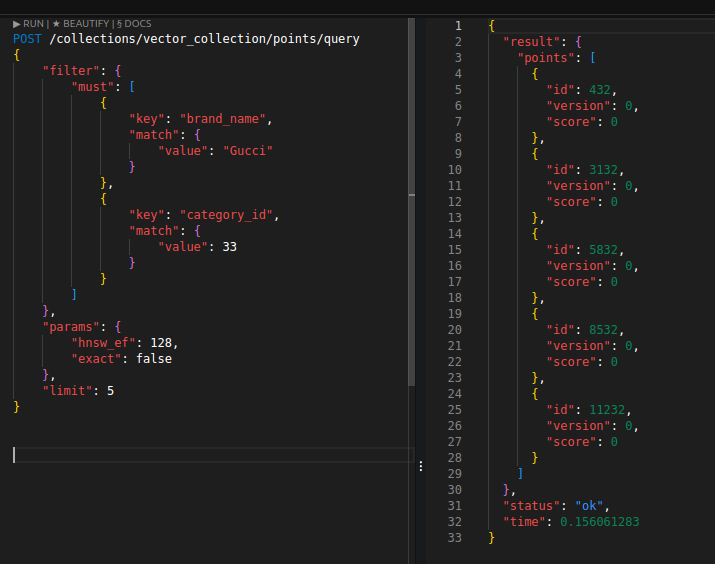
Task: Click the POST method keyword
Action: click(x=28, y=39)
